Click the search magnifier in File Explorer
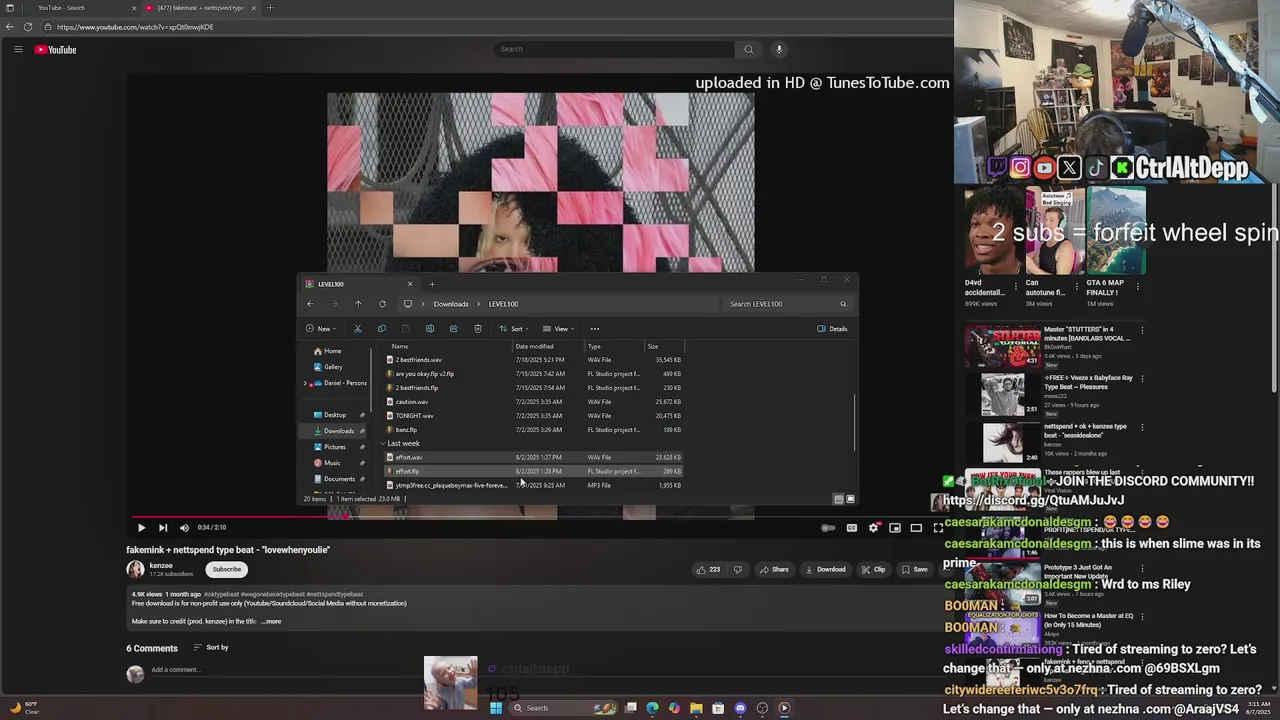 pos(843,304)
